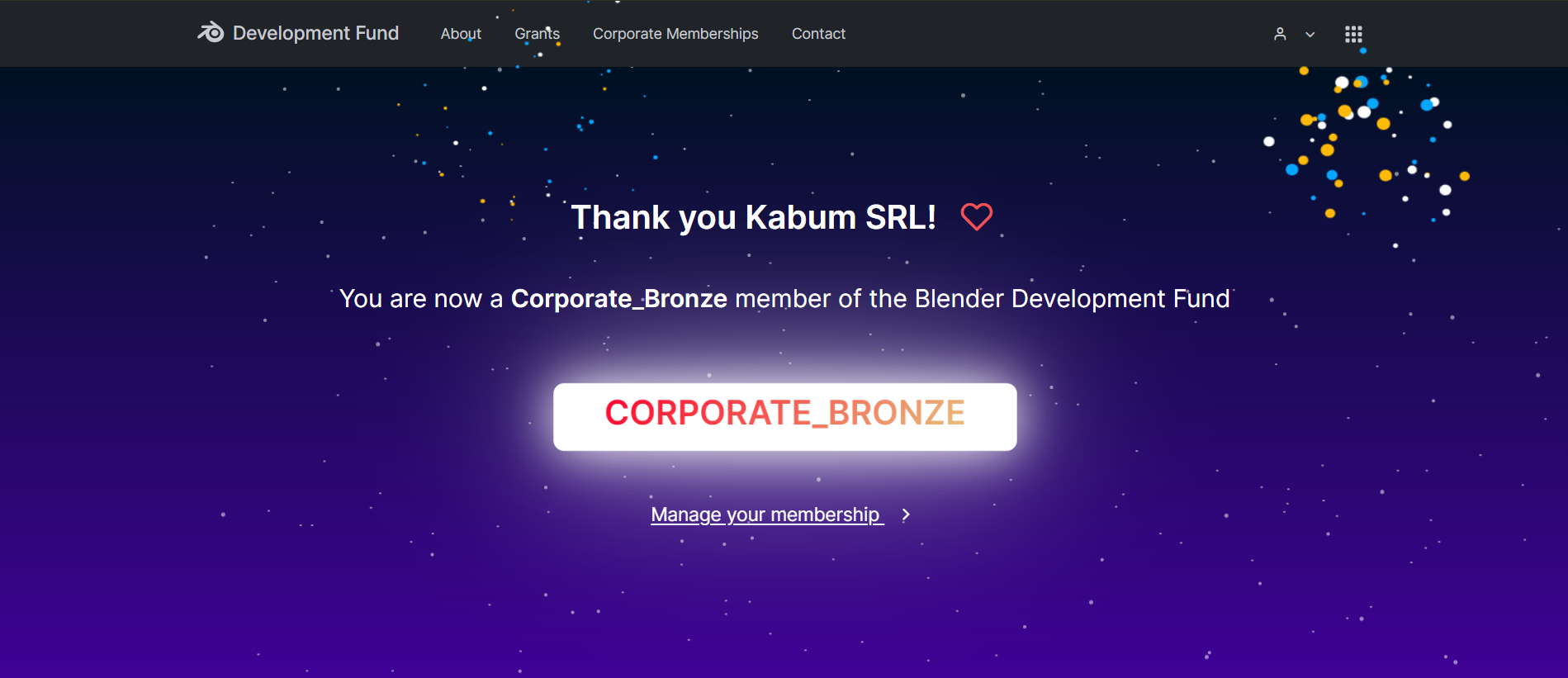Open the About menu item
The height and width of the screenshot is (678, 1568).
[461, 34]
